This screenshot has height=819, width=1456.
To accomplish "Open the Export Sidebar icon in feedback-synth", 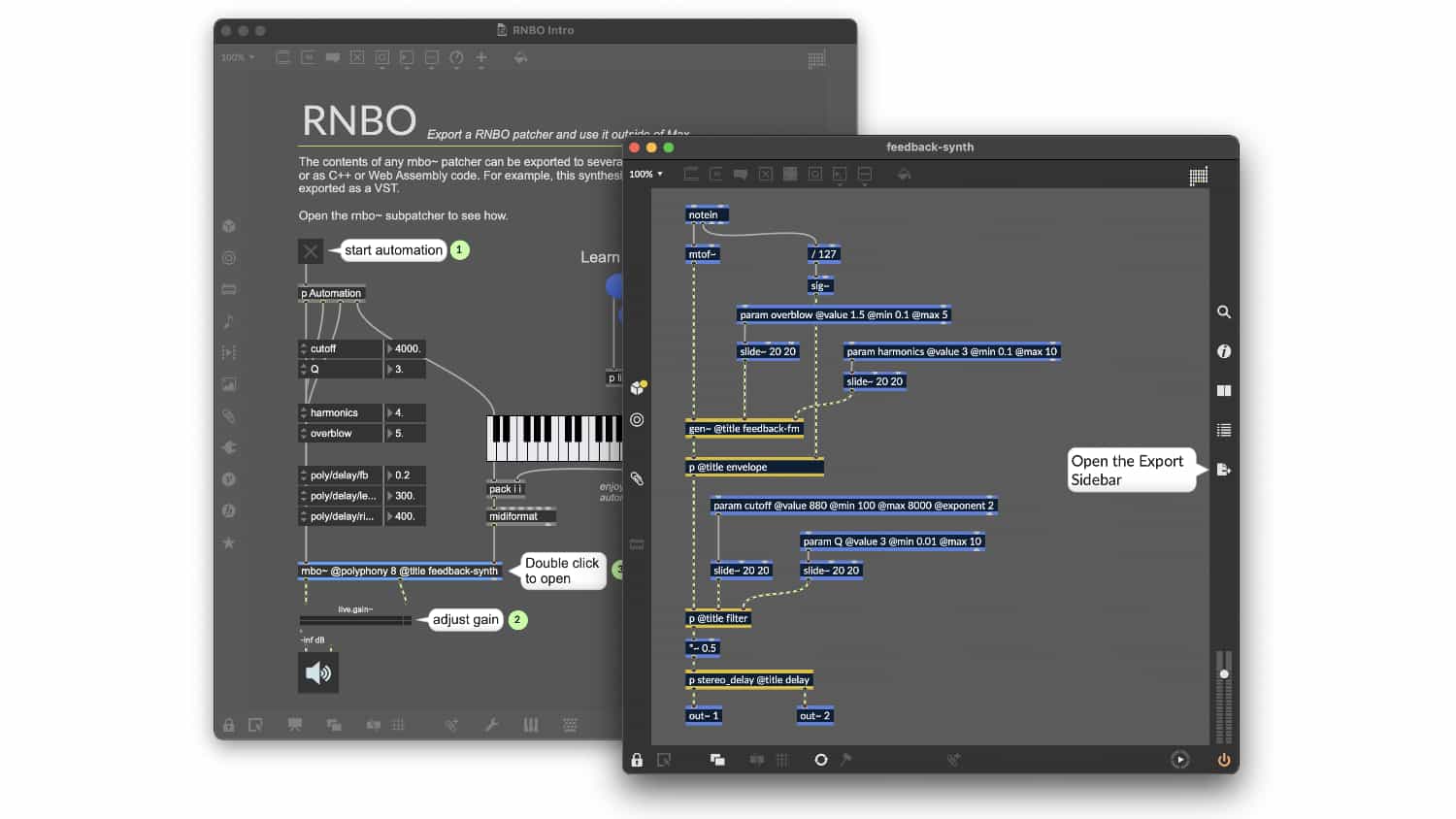I will tap(1224, 470).
